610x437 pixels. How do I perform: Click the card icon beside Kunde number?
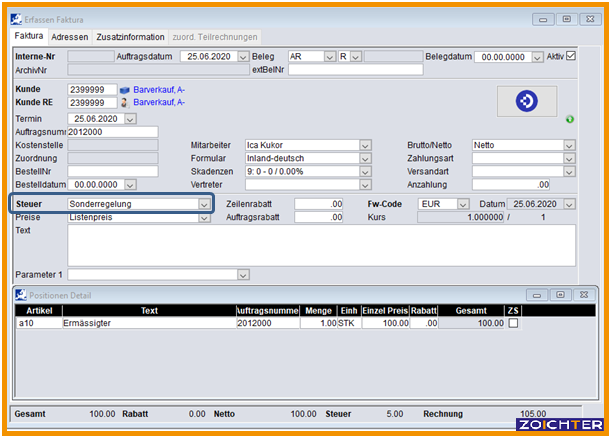[125, 90]
